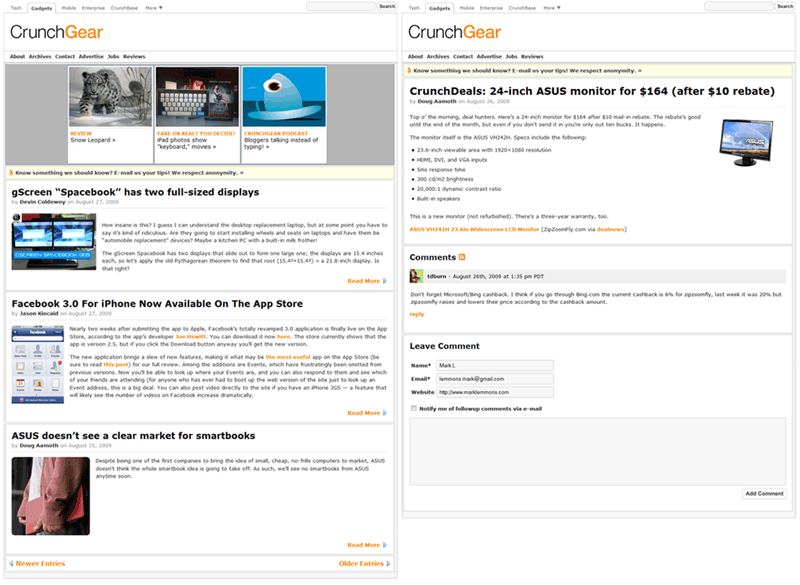This screenshot has width=800, height=585.
Task: Open the Mobile tab on right page
Action: [467, 8]
